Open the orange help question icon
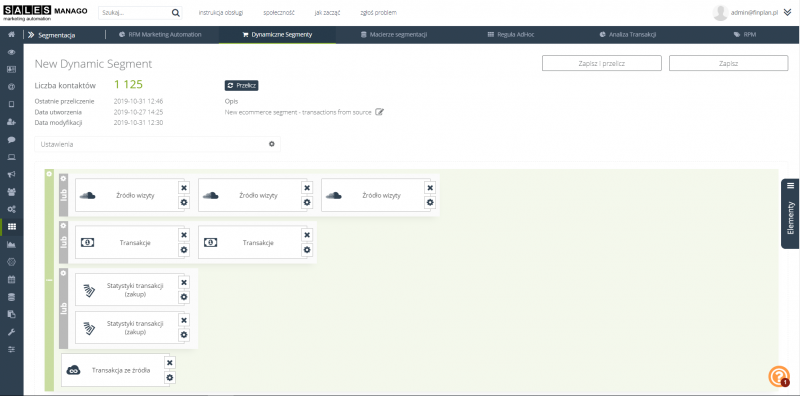Screen dimensions: 800x396 coord(779,377)
